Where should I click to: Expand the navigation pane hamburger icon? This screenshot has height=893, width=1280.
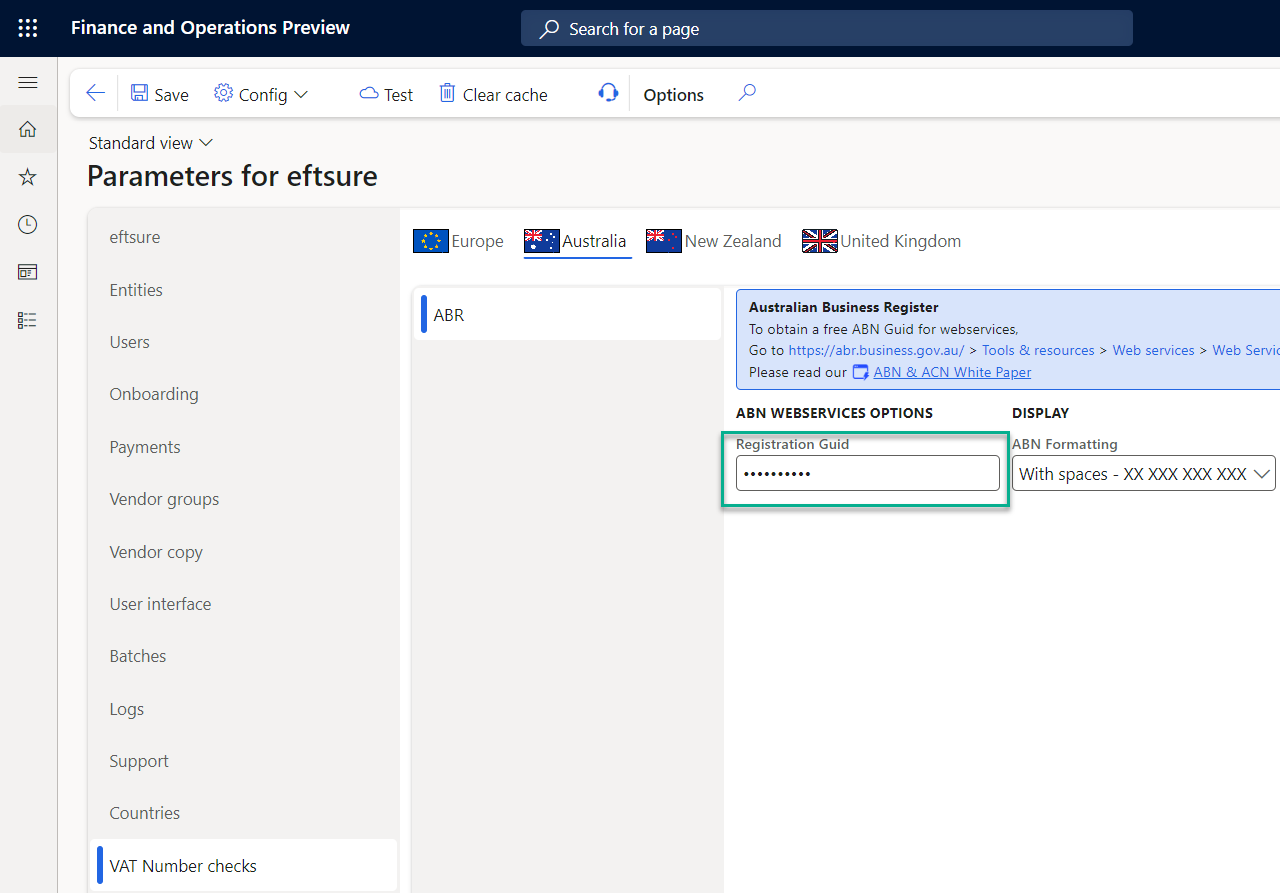28,83
